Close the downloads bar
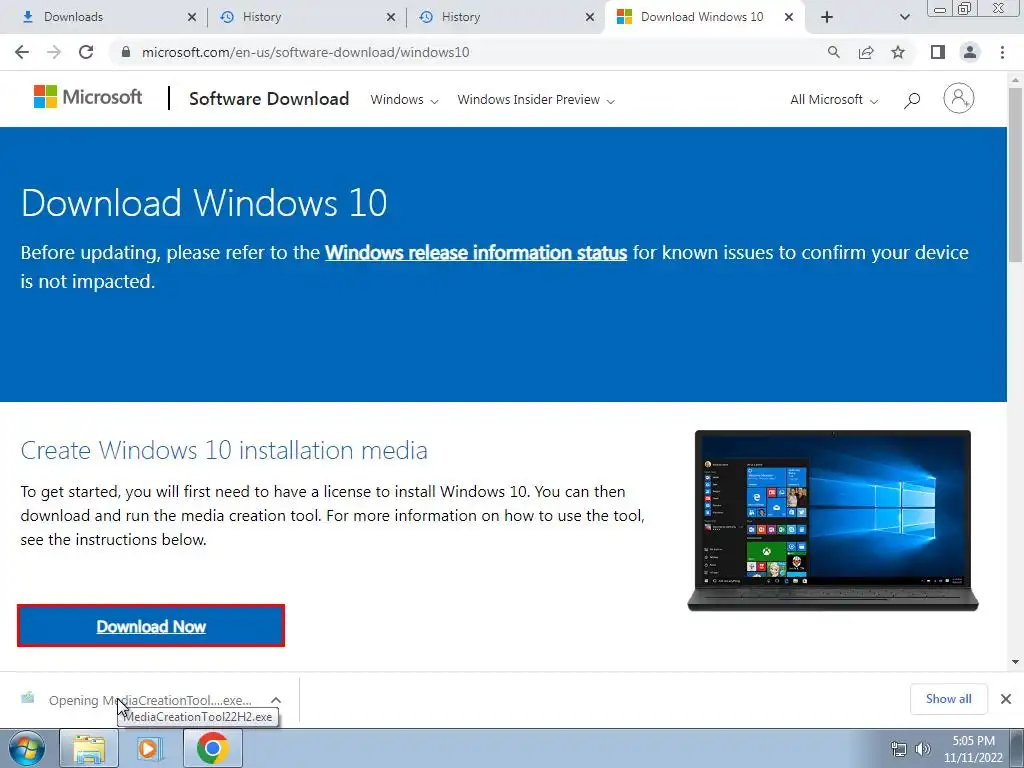 coord(1006,699)
